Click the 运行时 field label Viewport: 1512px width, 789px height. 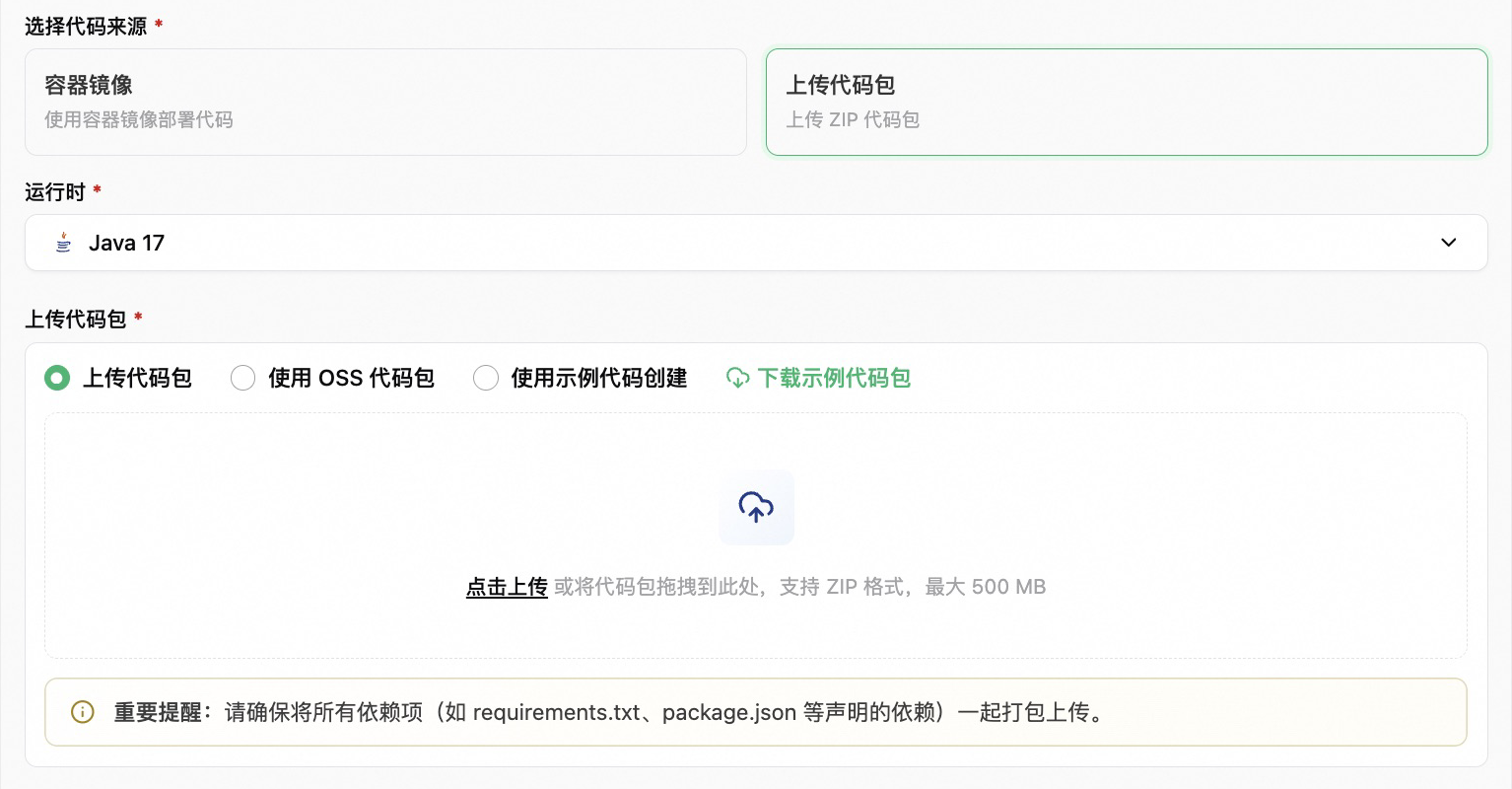(x=55, y=192)
